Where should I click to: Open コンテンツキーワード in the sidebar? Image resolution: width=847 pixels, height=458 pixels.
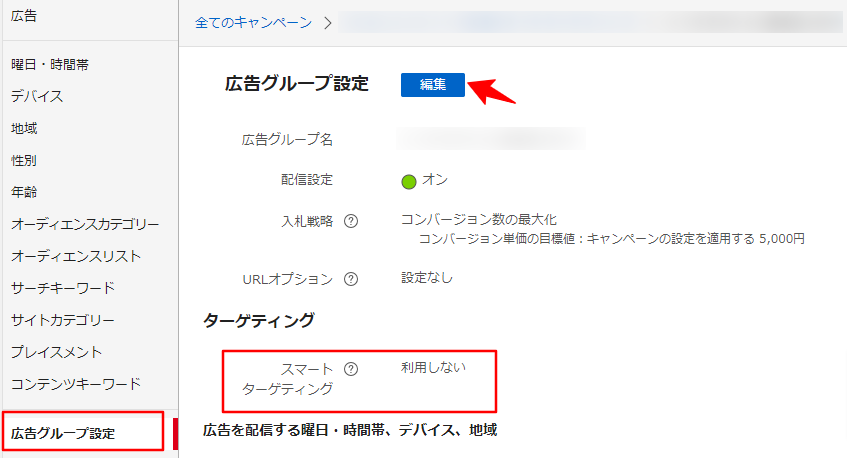pyautogui.click(x=76, y=383)
